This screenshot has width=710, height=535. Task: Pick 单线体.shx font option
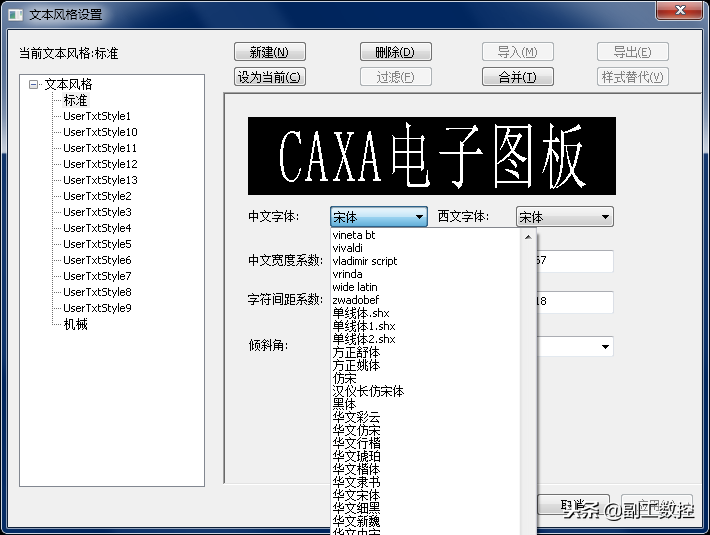426,313
